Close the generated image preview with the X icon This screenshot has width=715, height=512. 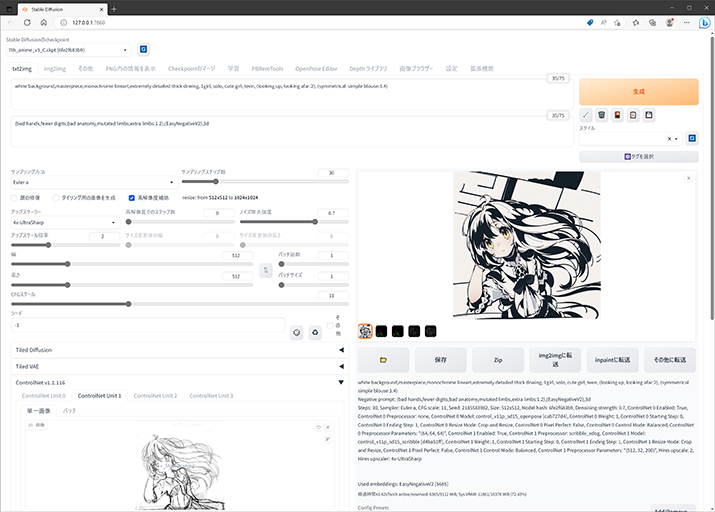point(689,178)
